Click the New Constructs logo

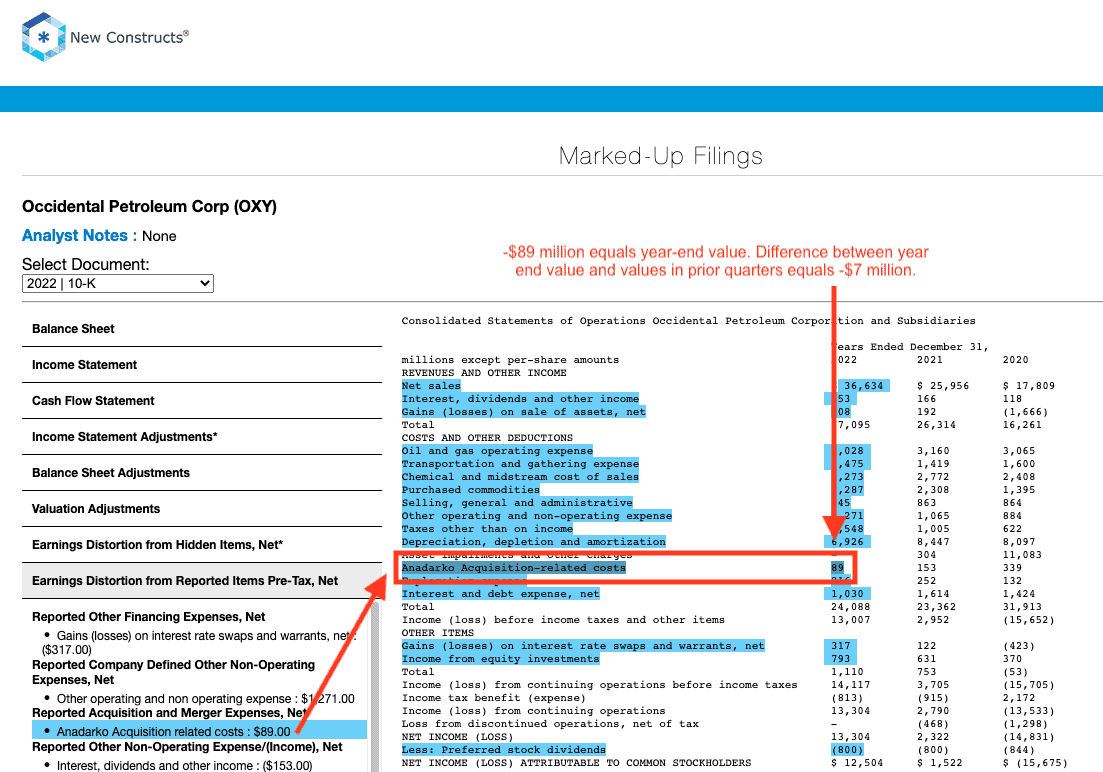click(106, 37)
